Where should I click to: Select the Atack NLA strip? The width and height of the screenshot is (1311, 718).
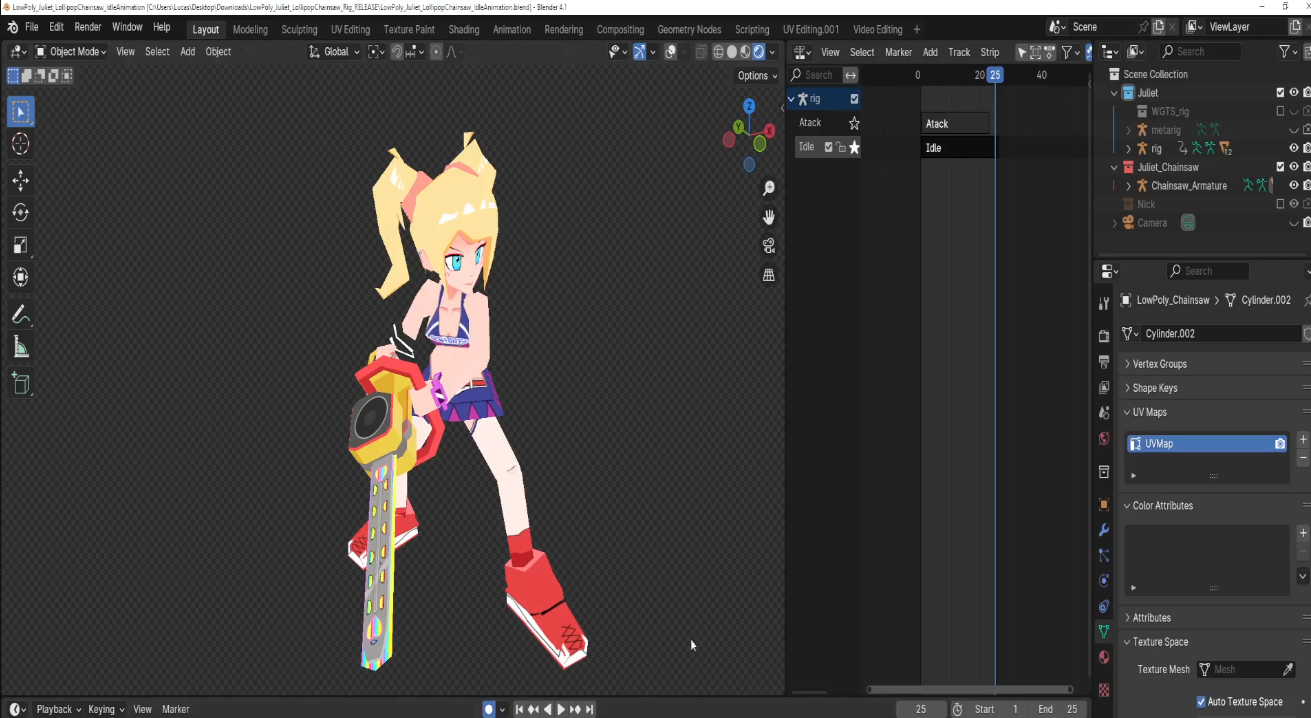(x=955, y=124)
